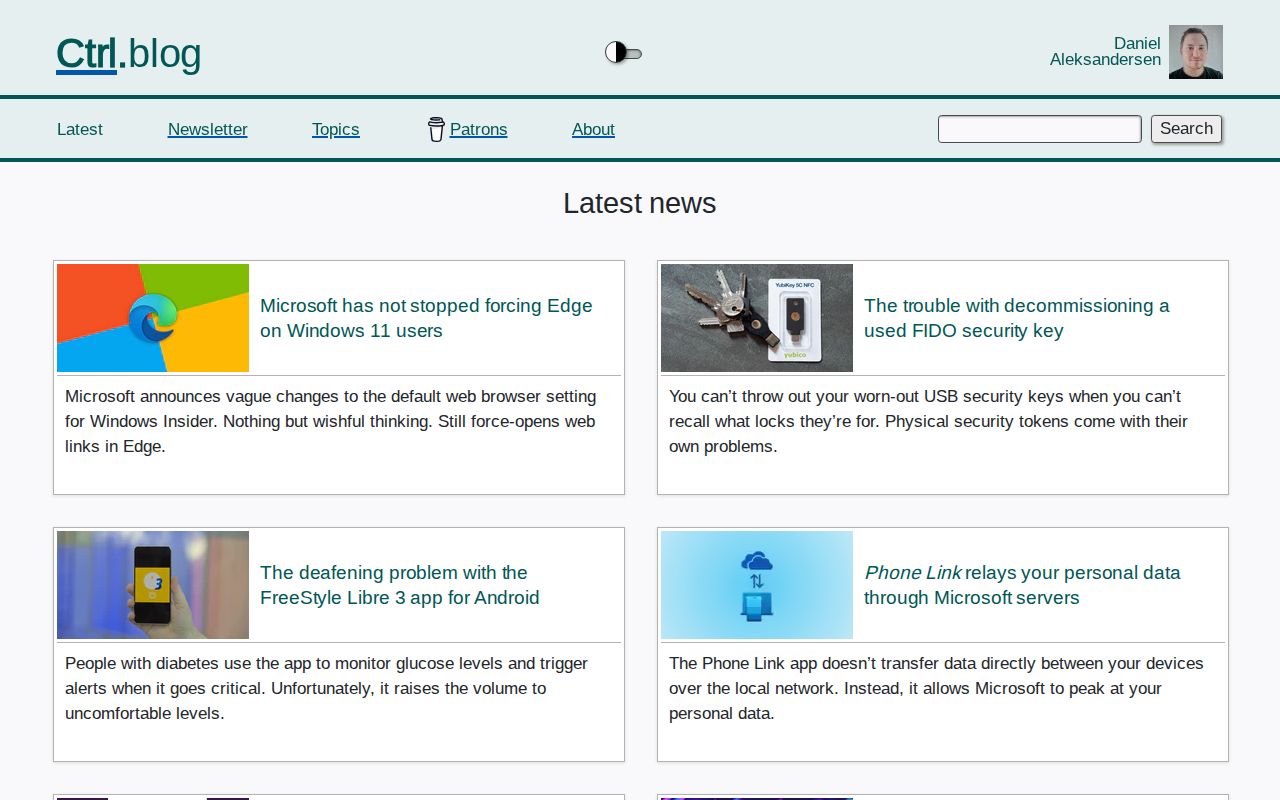Open the About page
Screen dimensions: 1280x800
tap(593, 129)
